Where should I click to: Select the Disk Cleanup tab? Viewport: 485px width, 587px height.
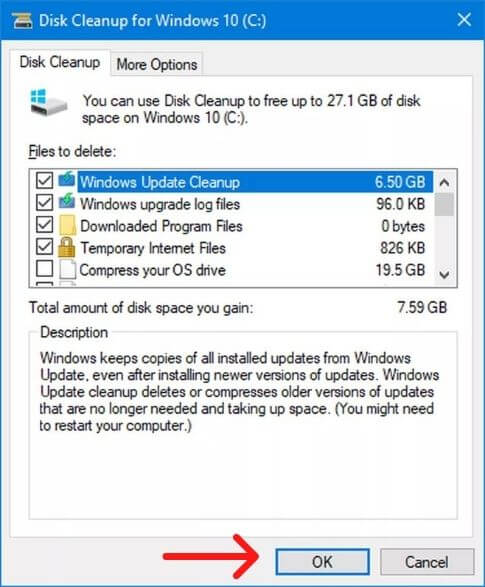[60, 62]
